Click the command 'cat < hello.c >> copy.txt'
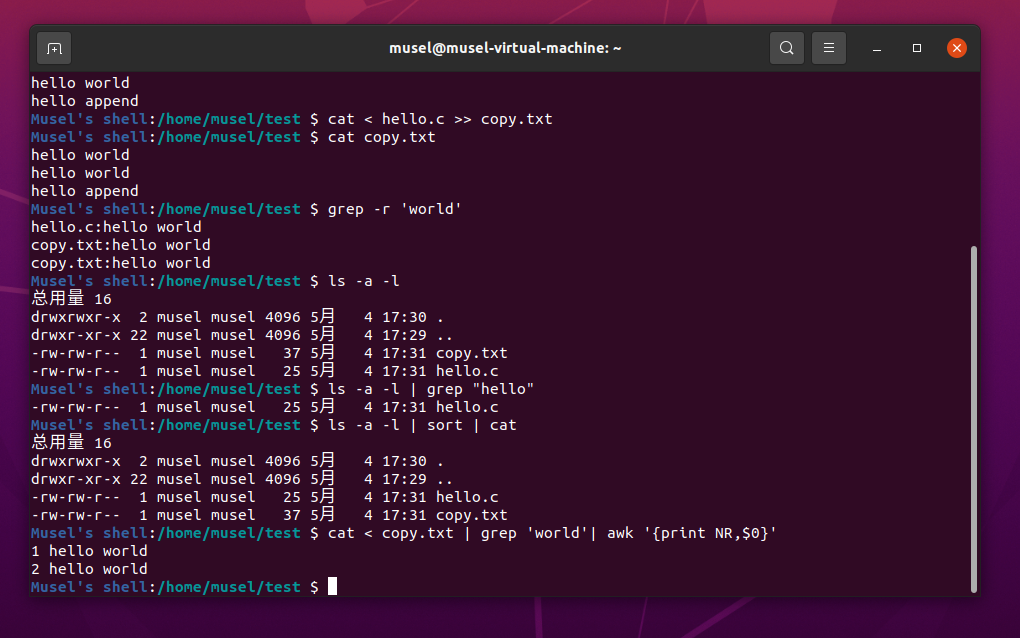Viewport: 1020px width, 638px height. coord(440,119)
